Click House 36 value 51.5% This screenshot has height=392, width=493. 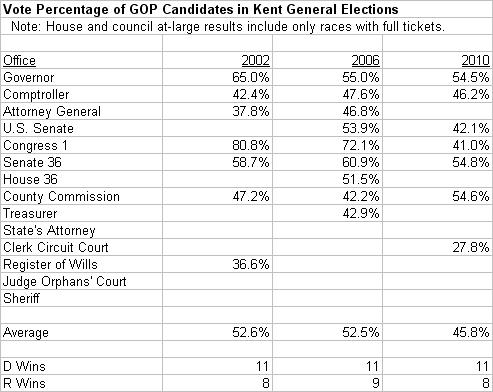pyautogui.click(x=361, y=179)
